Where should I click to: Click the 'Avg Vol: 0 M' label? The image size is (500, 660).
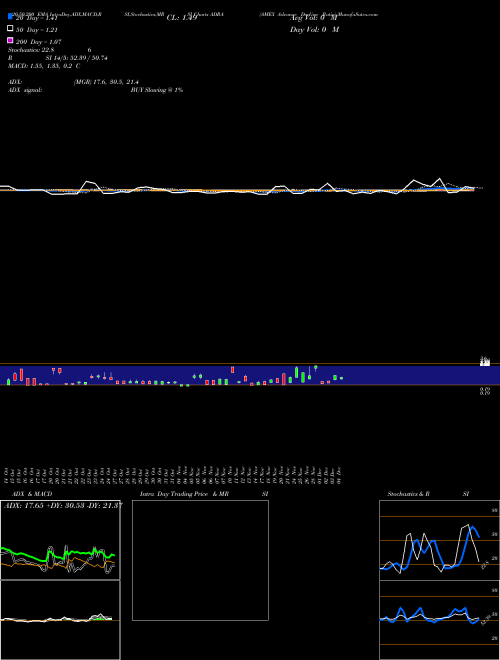314,18
